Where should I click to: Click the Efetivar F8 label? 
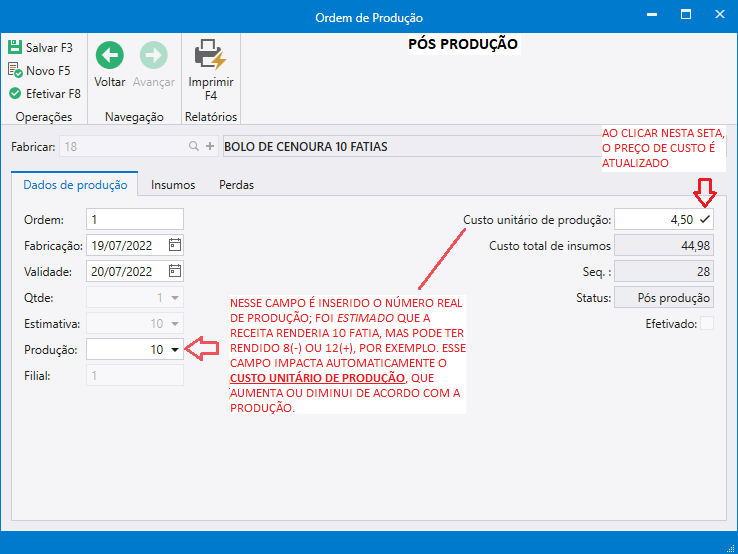53,94
